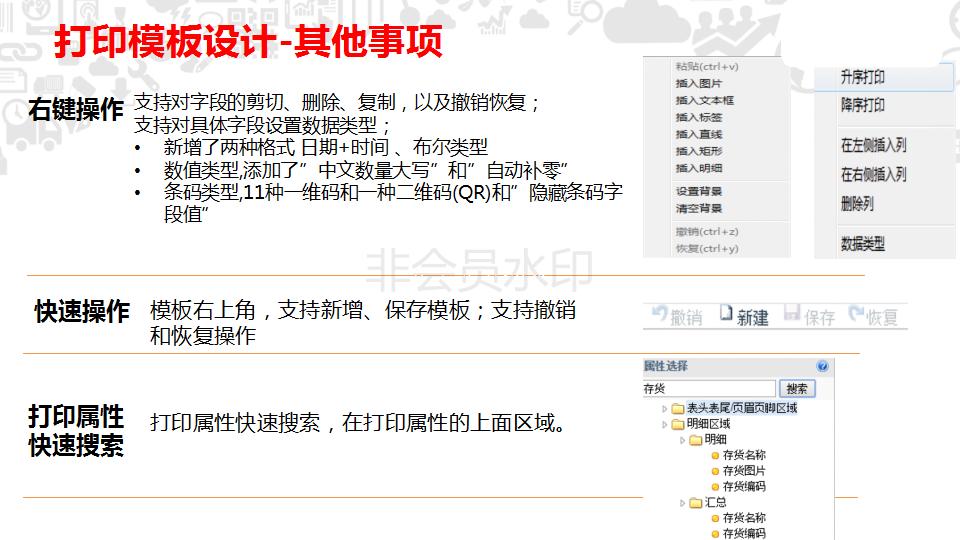The image size is (960, 540).
Task: Click the slide title 打印模板设计-其他事项
Action: point(248,42)
